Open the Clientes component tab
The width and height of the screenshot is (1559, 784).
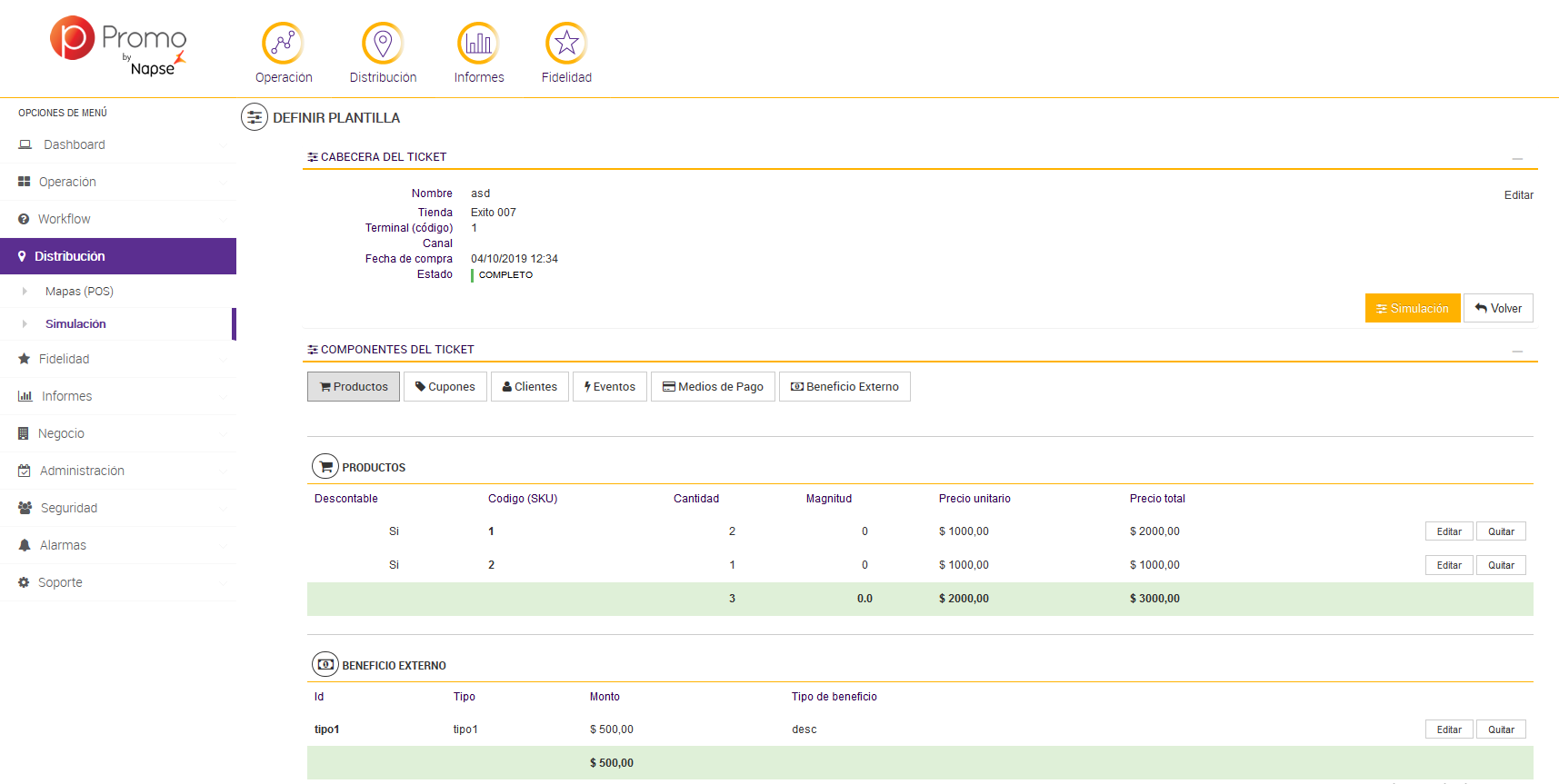pos(530,387)
